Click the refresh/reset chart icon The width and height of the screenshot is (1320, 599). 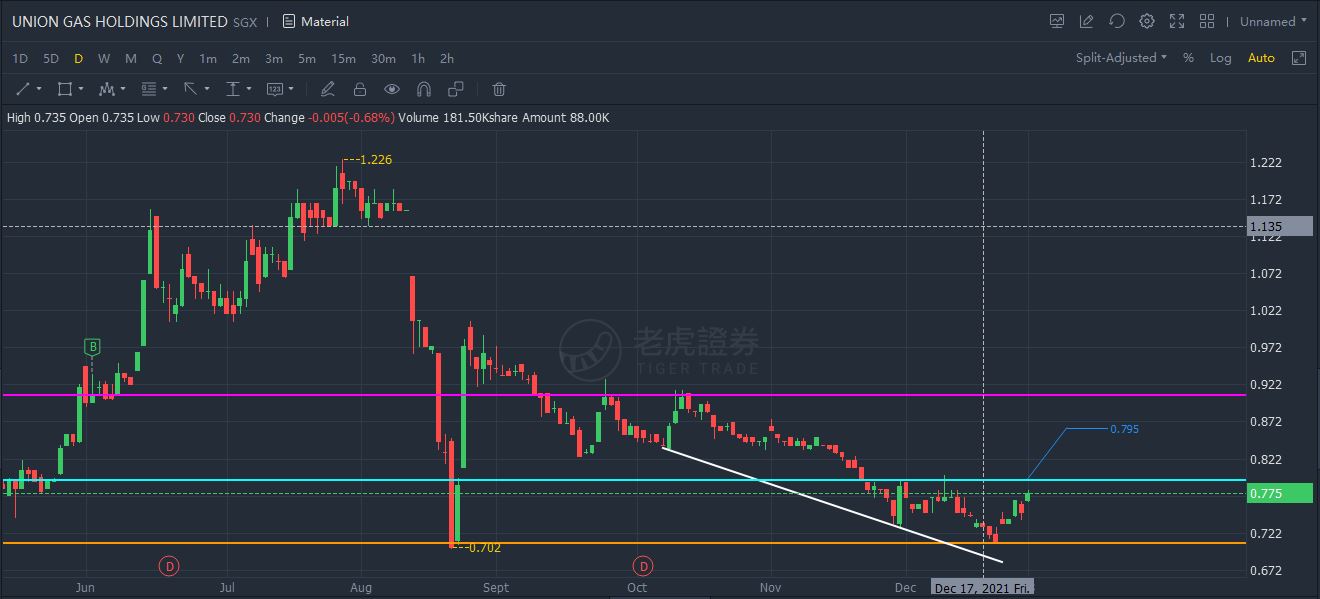(x=1117, y=21)
